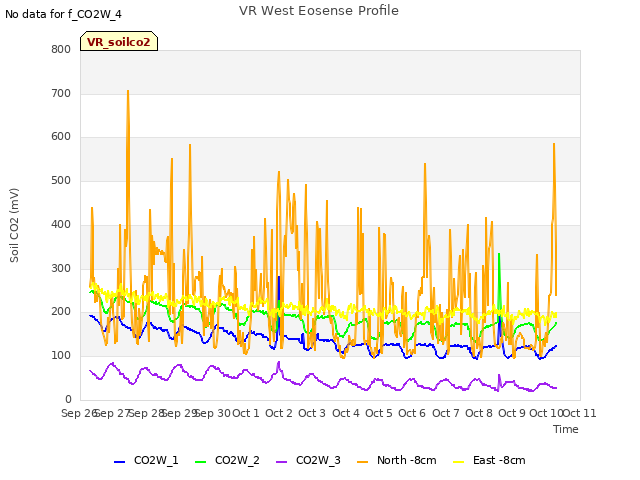The image size is (640, 480).
Task: Click the Oct 2 x-axis date label
Action: point(279,413)
